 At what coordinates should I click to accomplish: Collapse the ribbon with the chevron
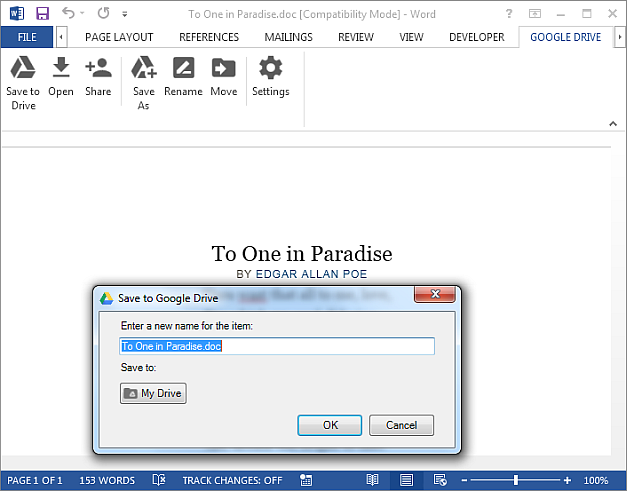(613, 124)
